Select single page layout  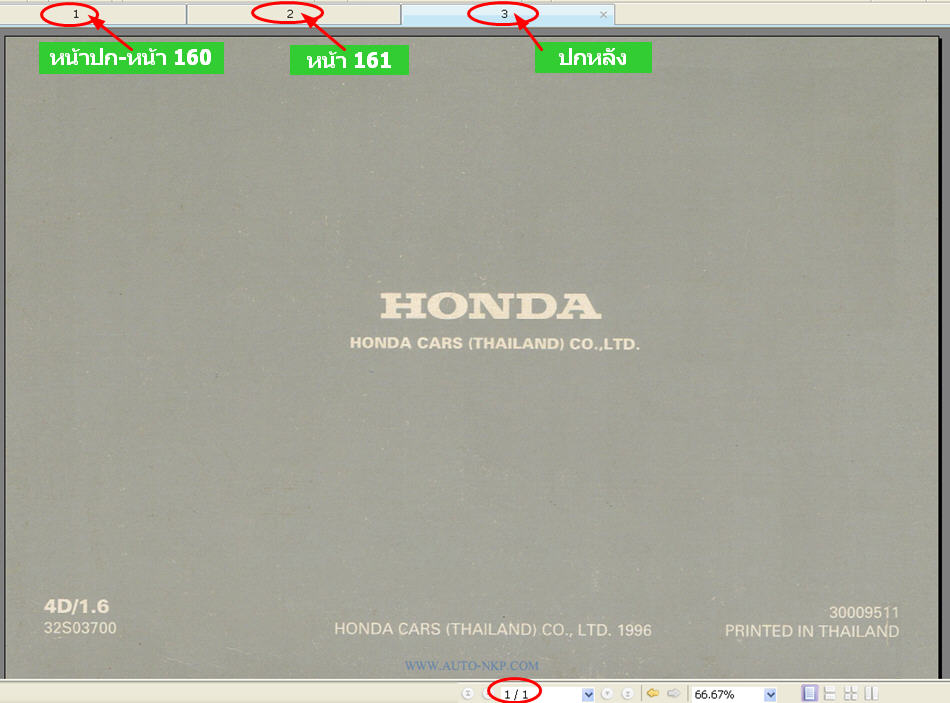tap(809, 693)
